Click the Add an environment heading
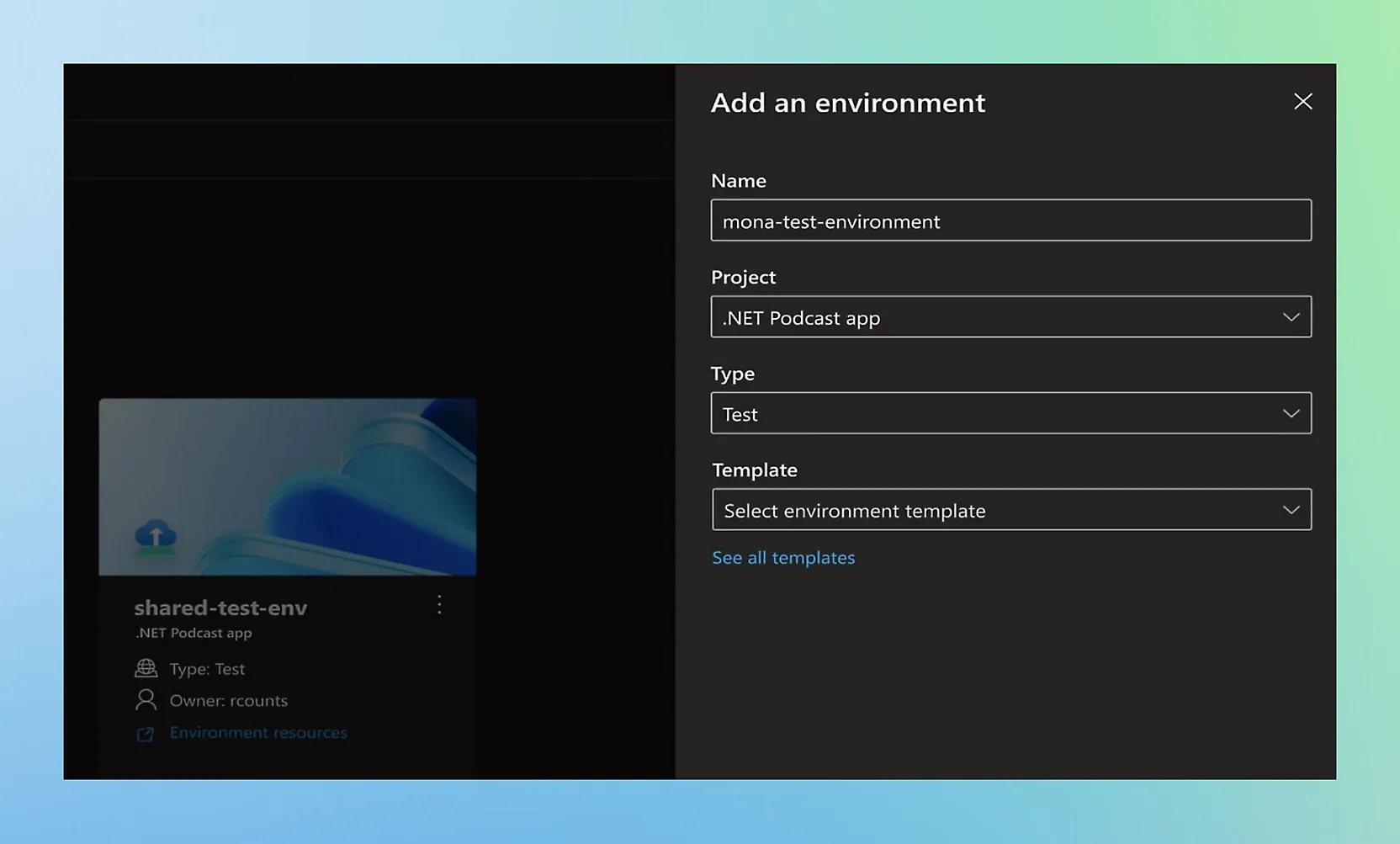Image resolution: width=1400 pixels, height=844 pixels. [847, 103]
